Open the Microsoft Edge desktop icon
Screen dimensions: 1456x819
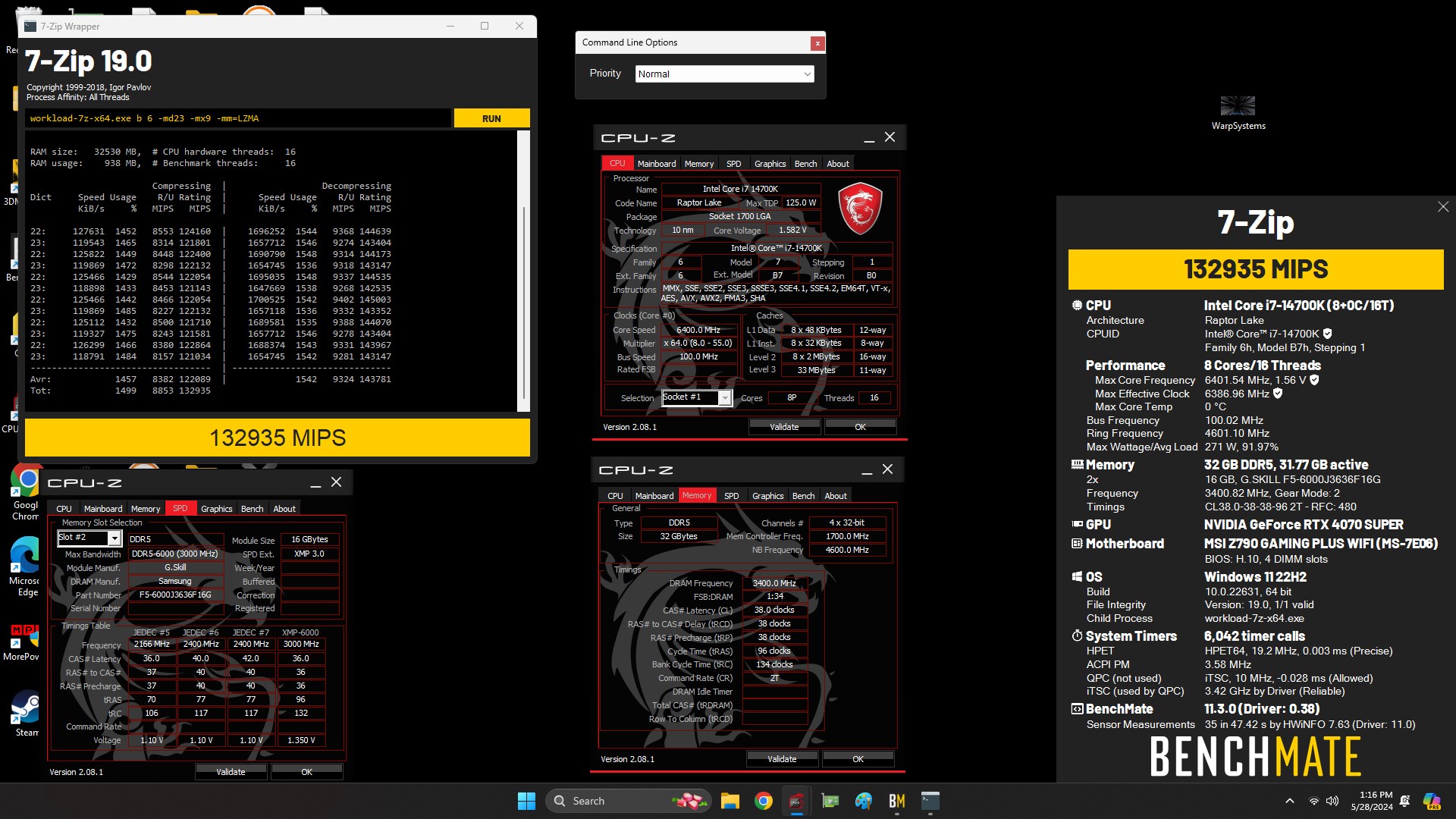click(26, 568)
